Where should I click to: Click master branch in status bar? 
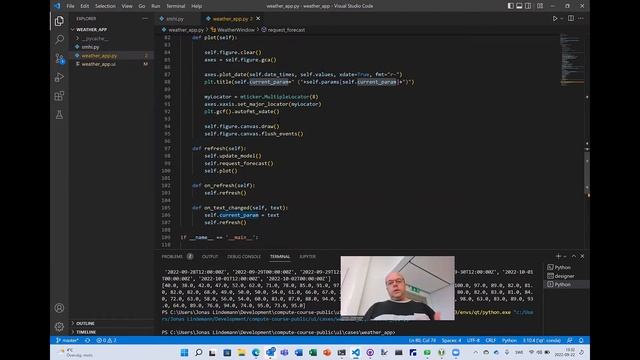[67, 340]
